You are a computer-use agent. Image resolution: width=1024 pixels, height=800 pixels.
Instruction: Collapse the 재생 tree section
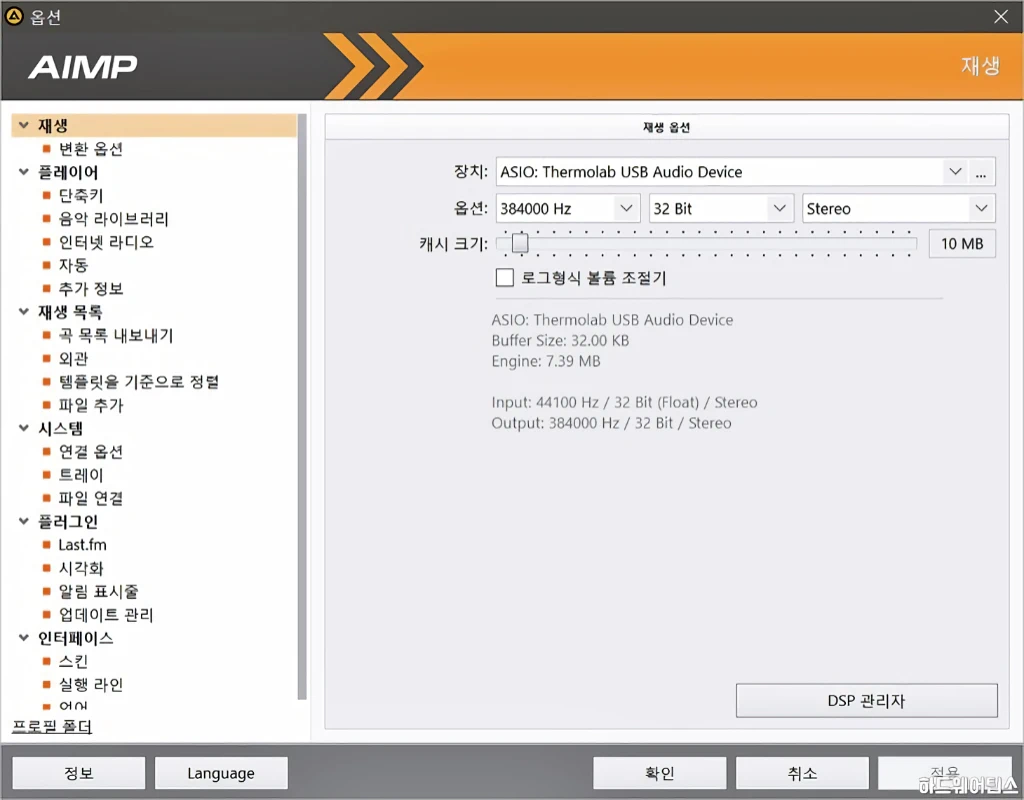(x=24, y=125)
